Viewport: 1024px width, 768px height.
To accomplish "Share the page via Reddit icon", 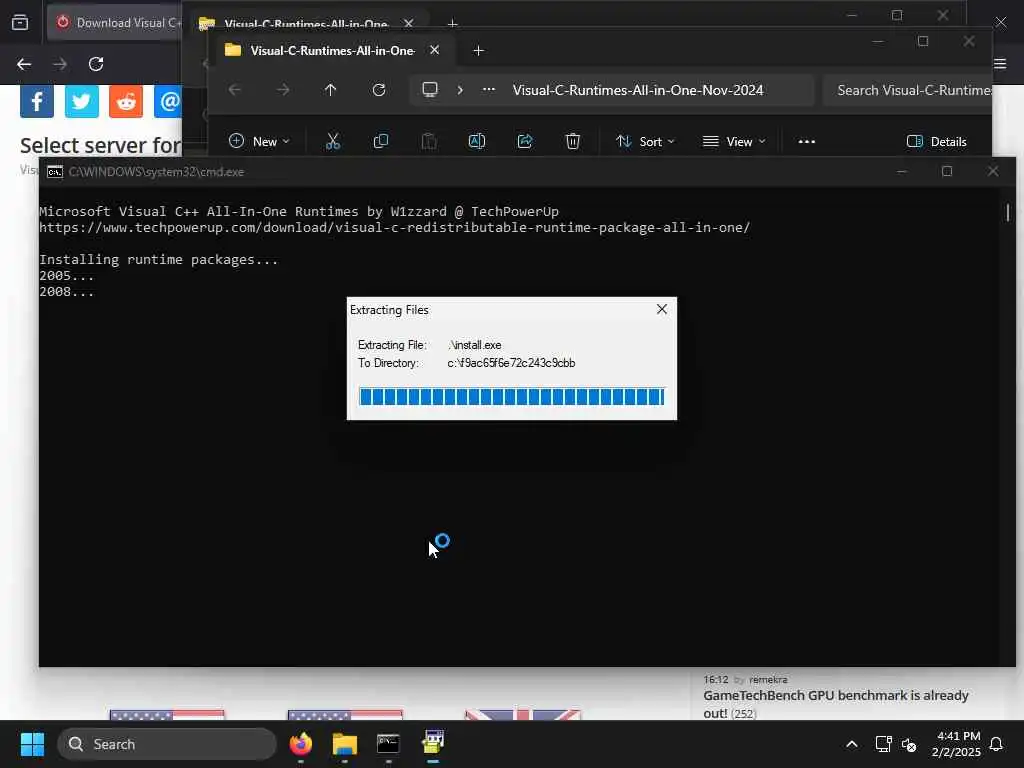I will coord(126,101).
